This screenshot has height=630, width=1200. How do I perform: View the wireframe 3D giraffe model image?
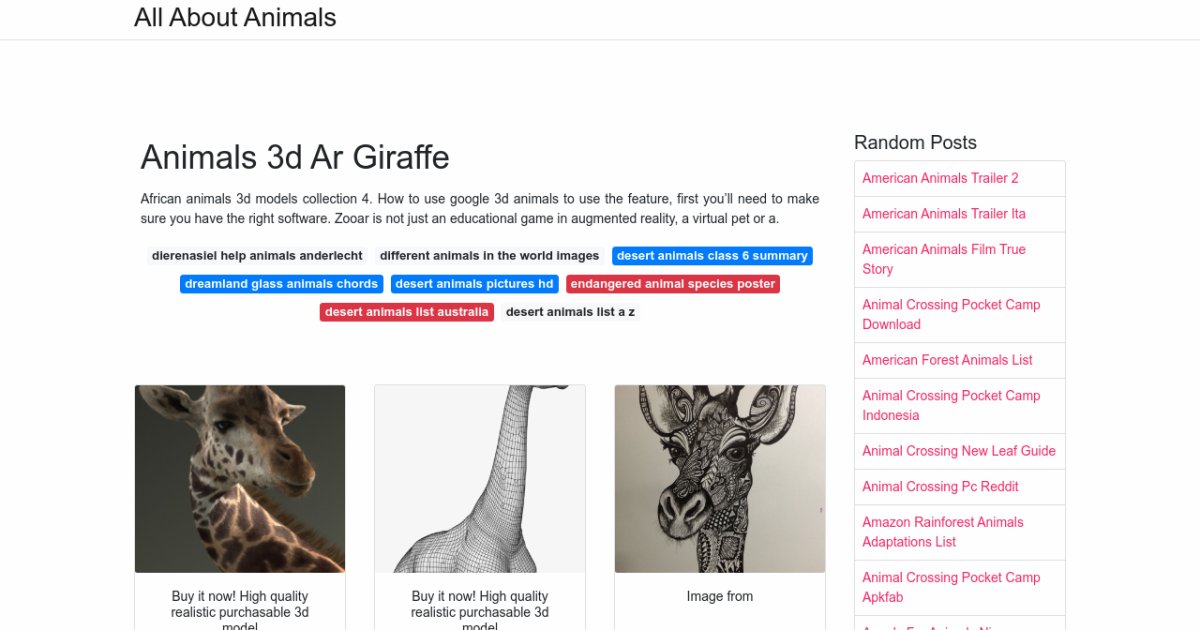(480, 479)
